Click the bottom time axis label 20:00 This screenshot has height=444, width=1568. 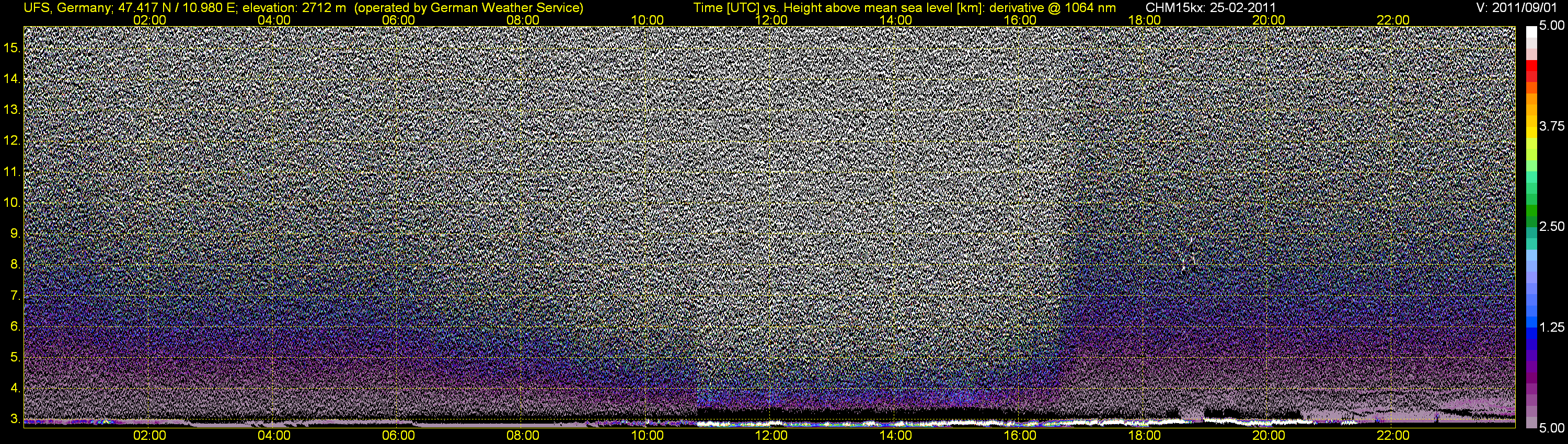1269,436
